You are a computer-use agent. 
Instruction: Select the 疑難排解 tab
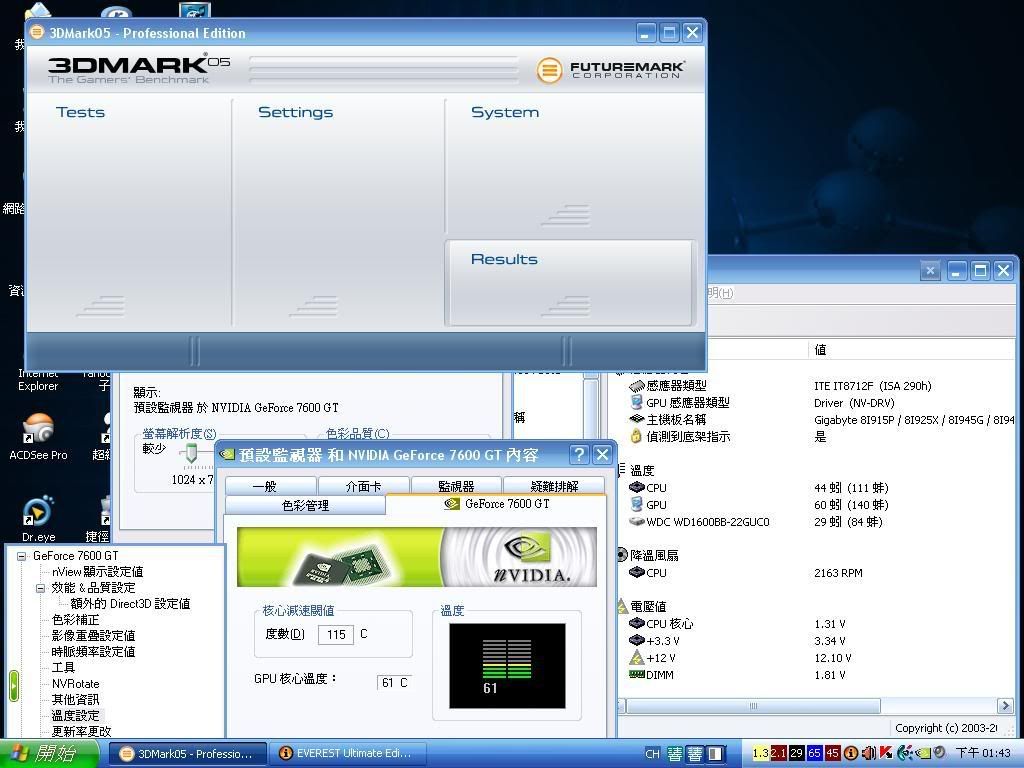coord(555,487)
